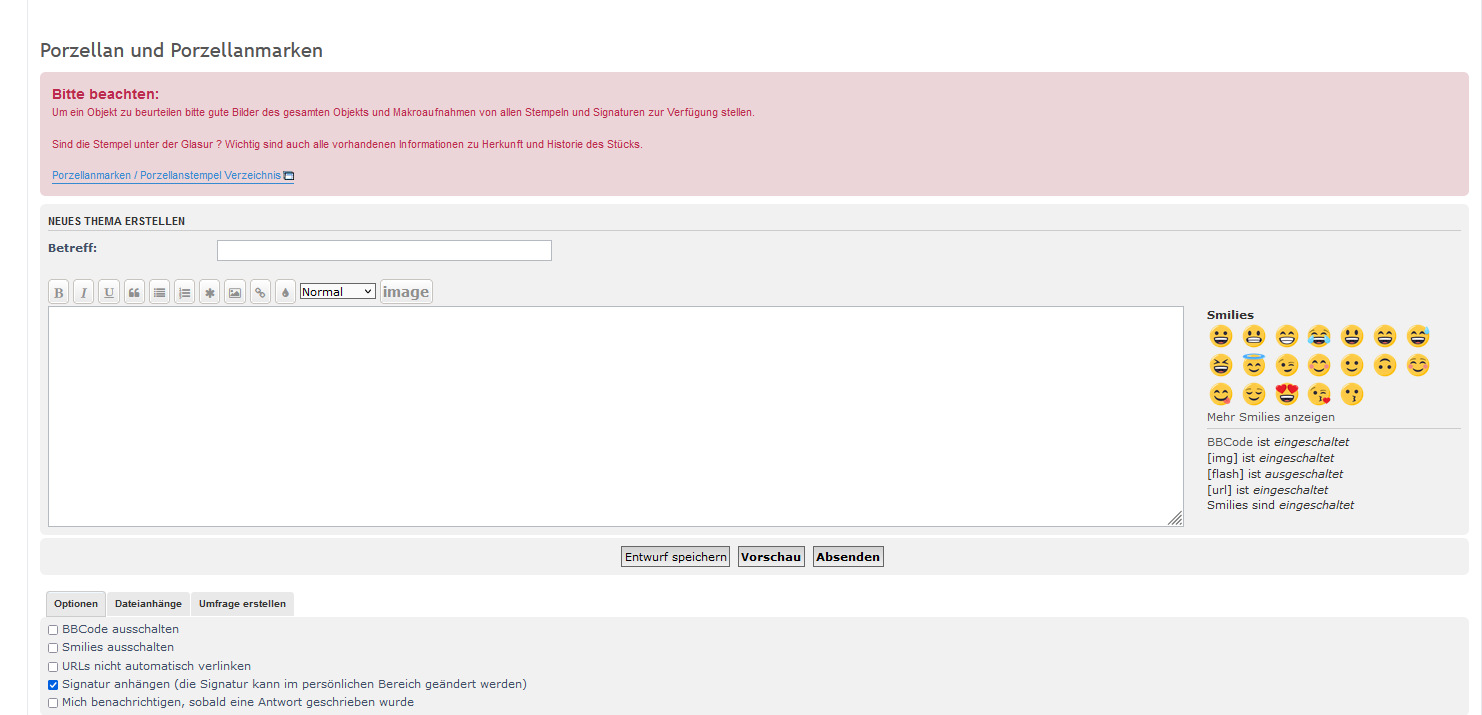Toggle bold text formatting
1482x715 pixels.
[59, 292]
